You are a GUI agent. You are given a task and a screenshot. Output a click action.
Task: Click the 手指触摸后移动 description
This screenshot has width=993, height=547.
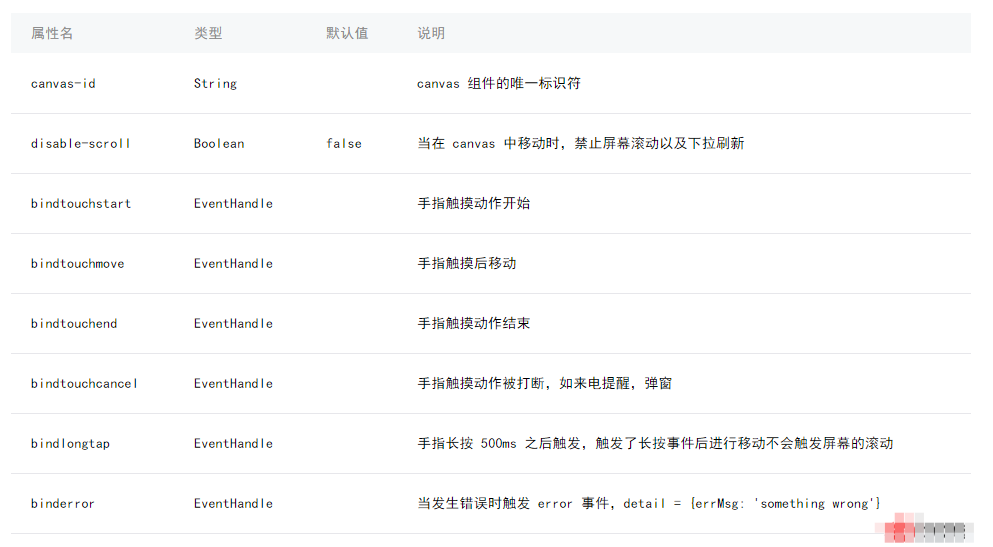coord(467,263)
